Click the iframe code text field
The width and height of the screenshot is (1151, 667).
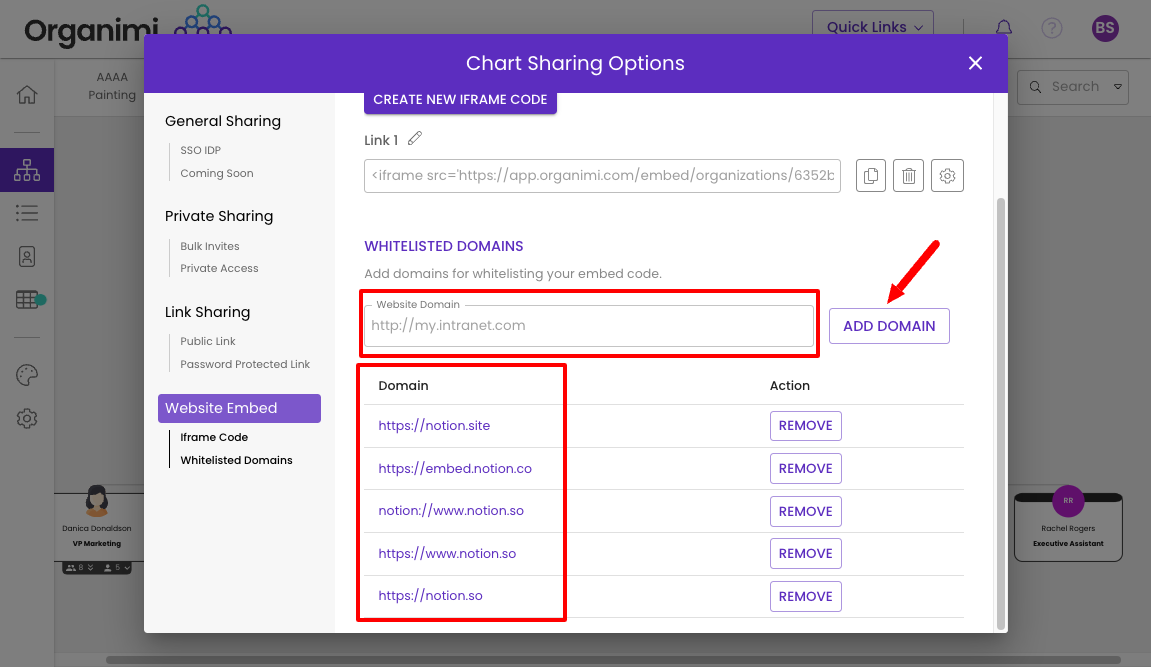(602, 175)
